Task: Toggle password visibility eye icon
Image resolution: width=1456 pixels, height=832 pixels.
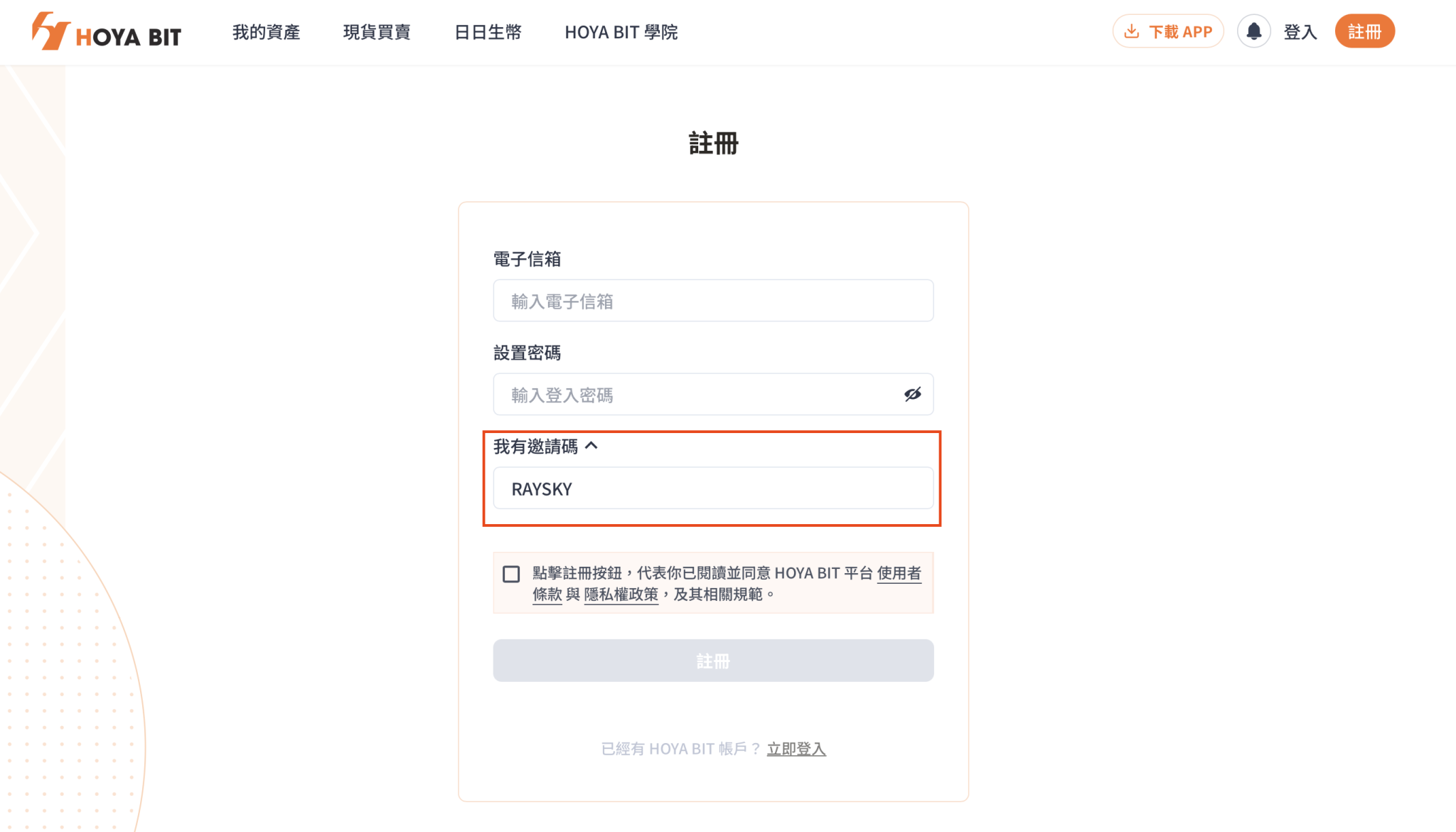Action: coord(912,394)
